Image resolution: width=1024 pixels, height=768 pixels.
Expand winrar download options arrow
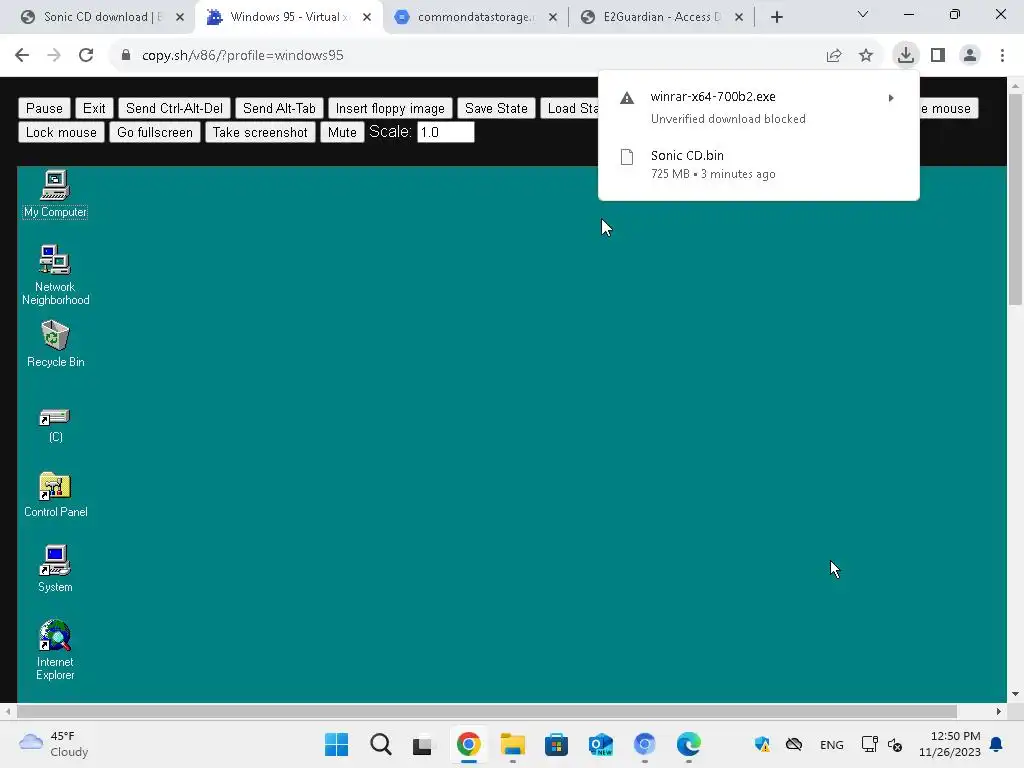(x=891, y=98)
